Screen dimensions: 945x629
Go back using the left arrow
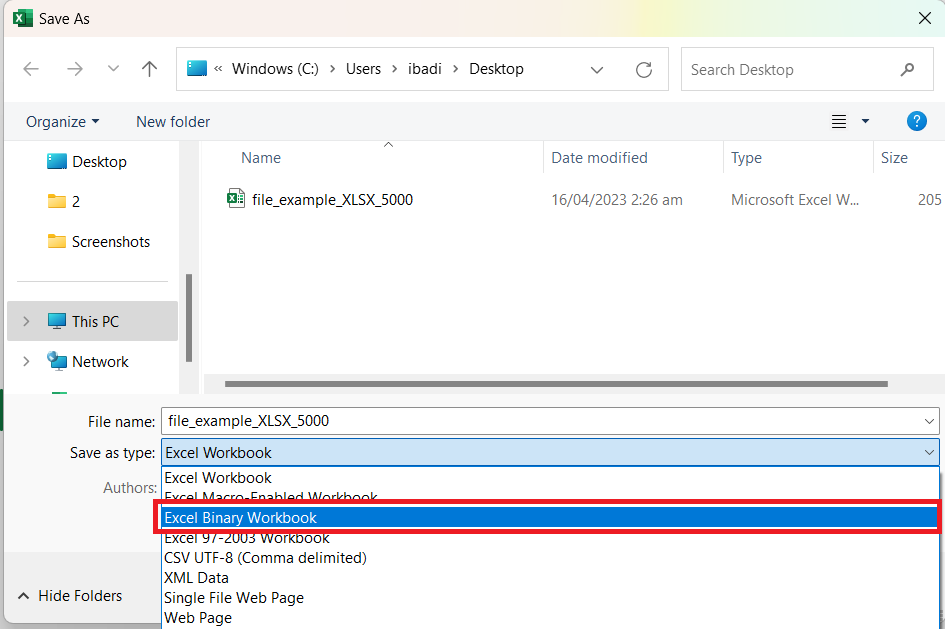[31, 69]
